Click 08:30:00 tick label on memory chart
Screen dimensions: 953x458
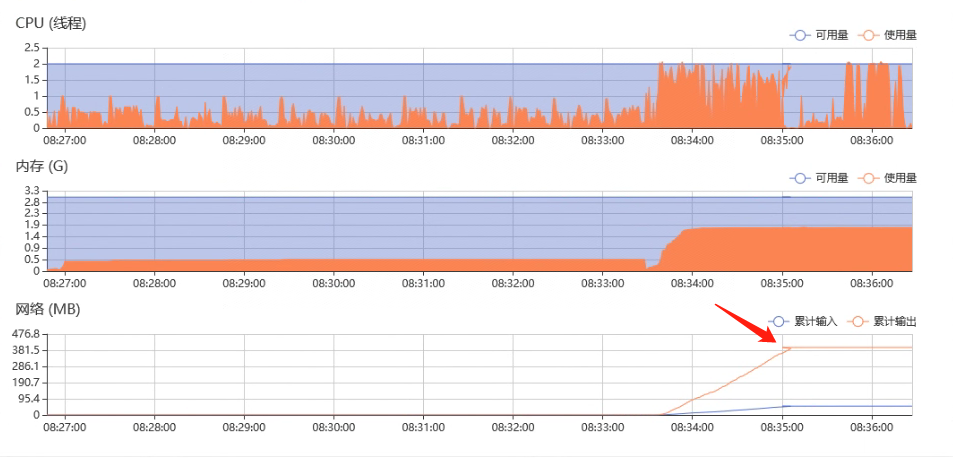(333, 284)
